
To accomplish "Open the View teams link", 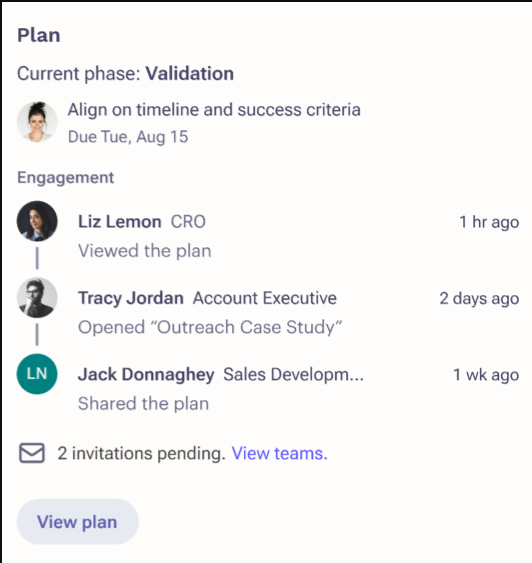I will (280, 453).
